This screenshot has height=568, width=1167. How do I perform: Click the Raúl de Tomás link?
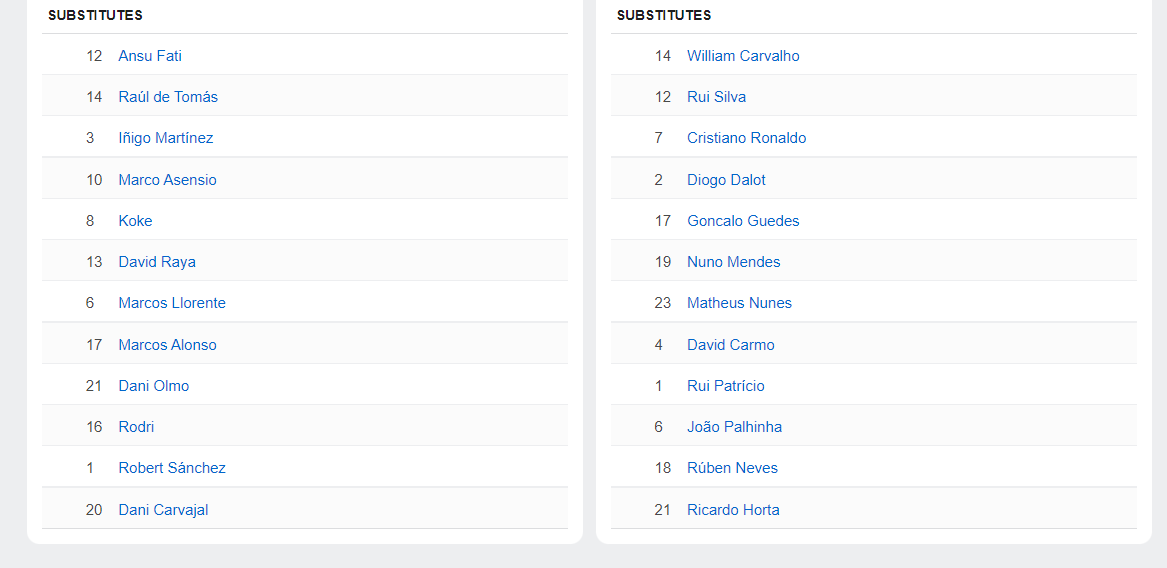(168, 97)
